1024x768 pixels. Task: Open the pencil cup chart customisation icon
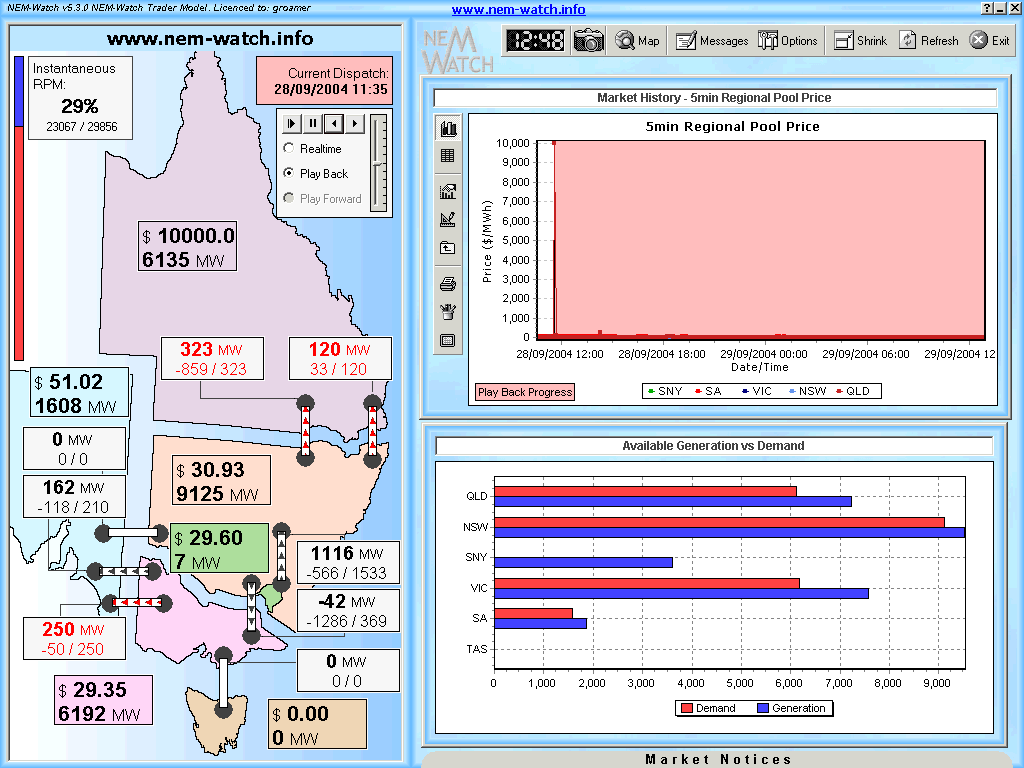click(x=447, y=312)
